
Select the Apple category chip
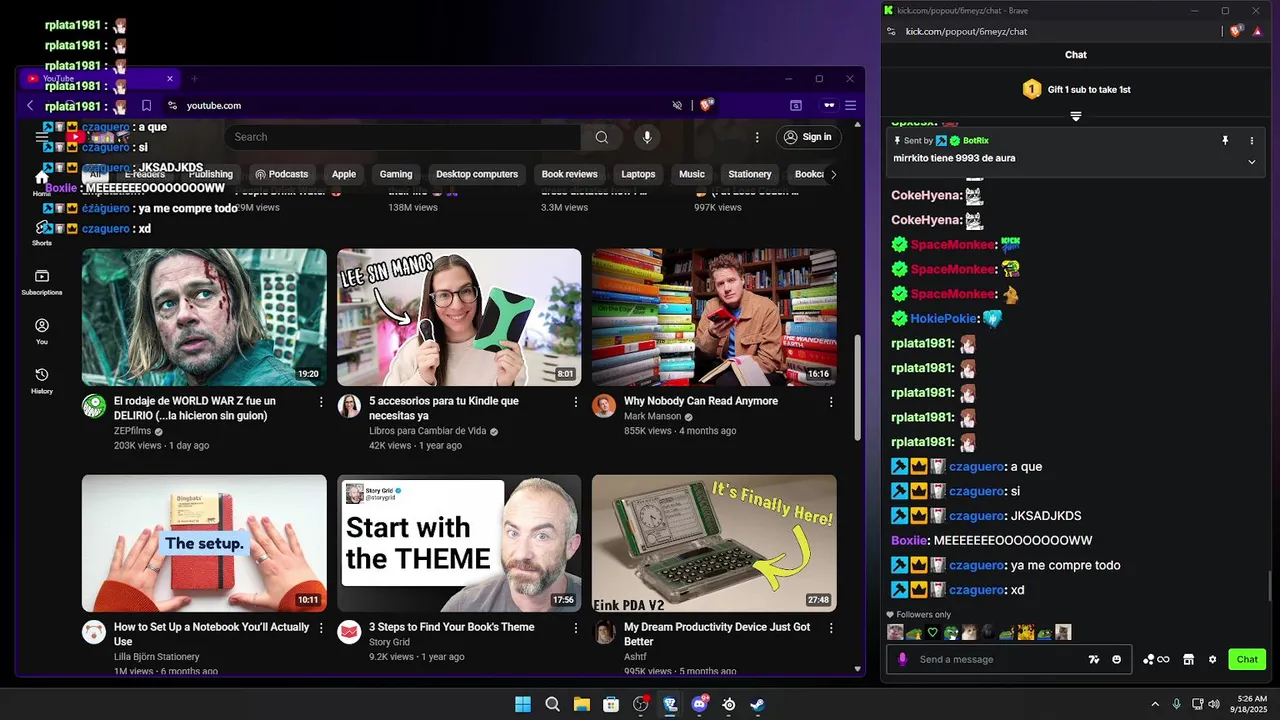(x=344, y=174)
